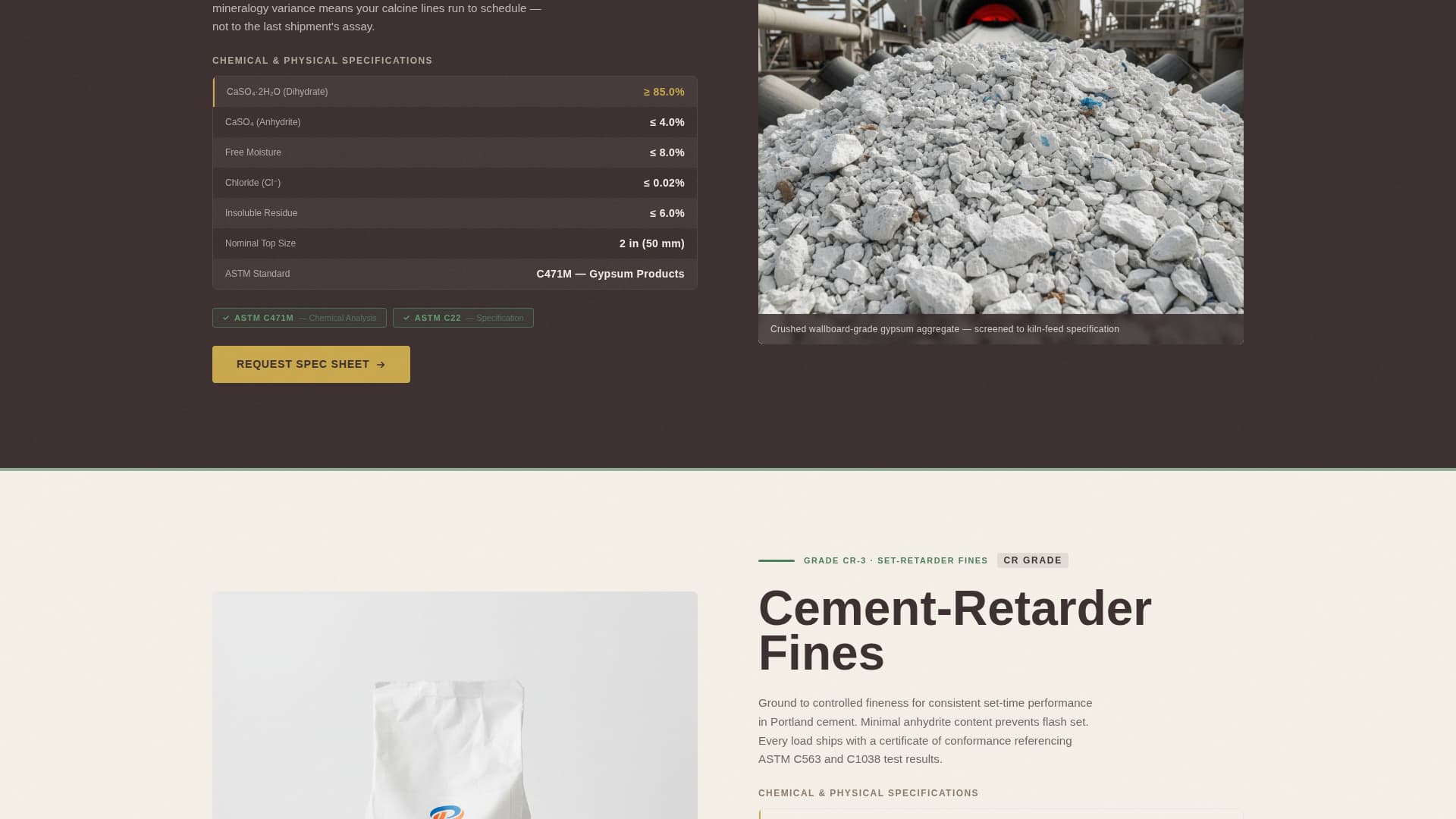This screenshot has height=819, width=1456.
Task: Click the white bag product image
Action: [455, 705]
